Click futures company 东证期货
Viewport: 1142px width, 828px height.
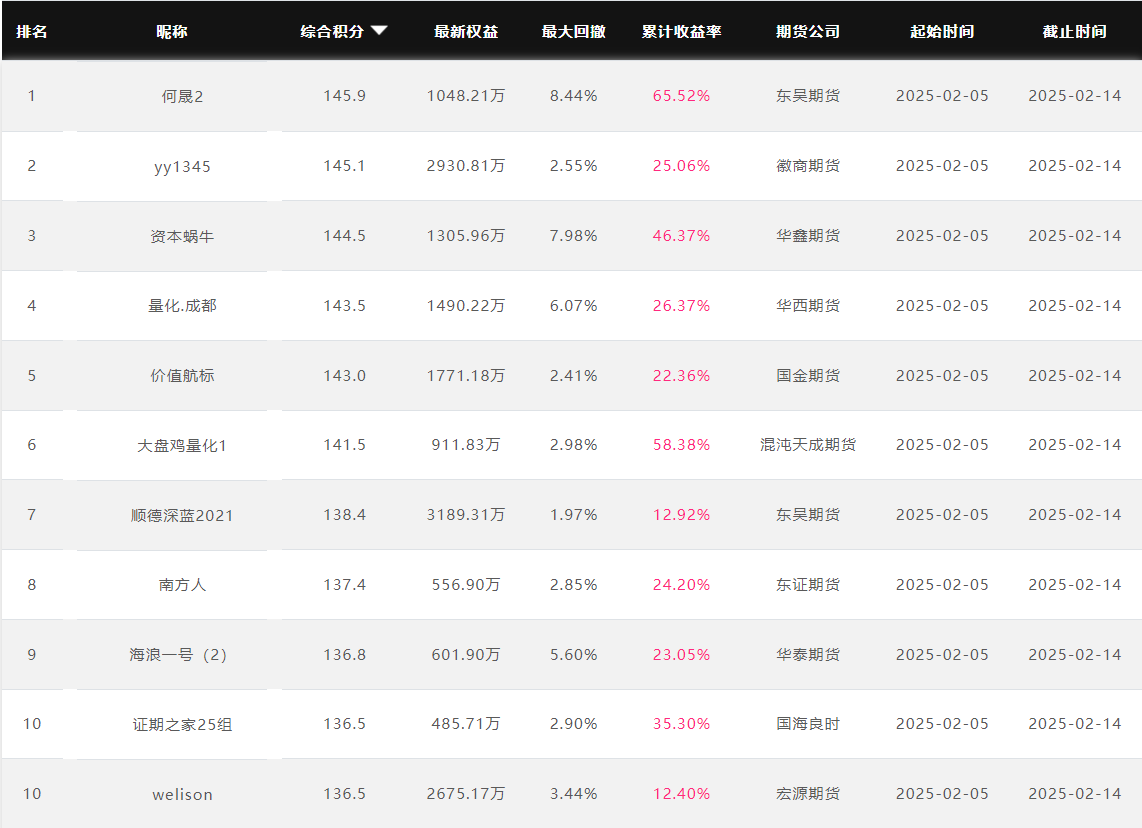[808, 584]
